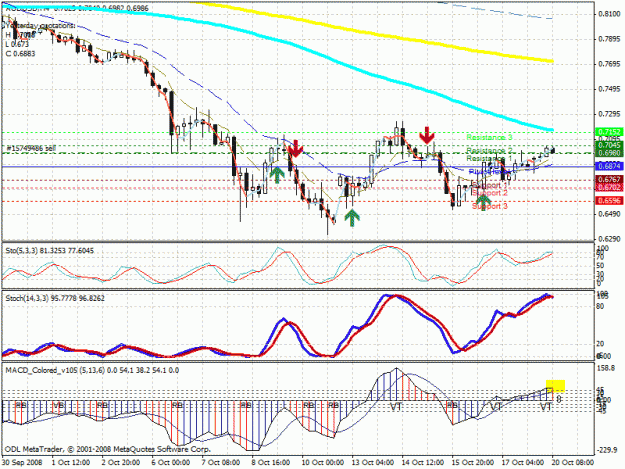
Task: Click the ODL MetaTrader copyright text
Action: click(108, 449)
